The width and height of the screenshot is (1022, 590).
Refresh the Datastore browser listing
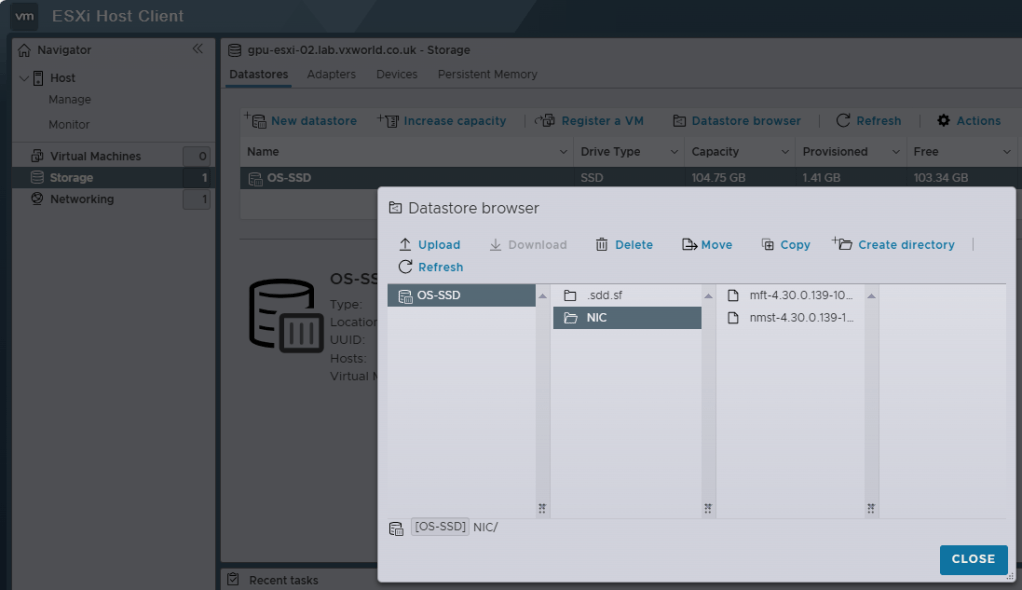(430, 267)
